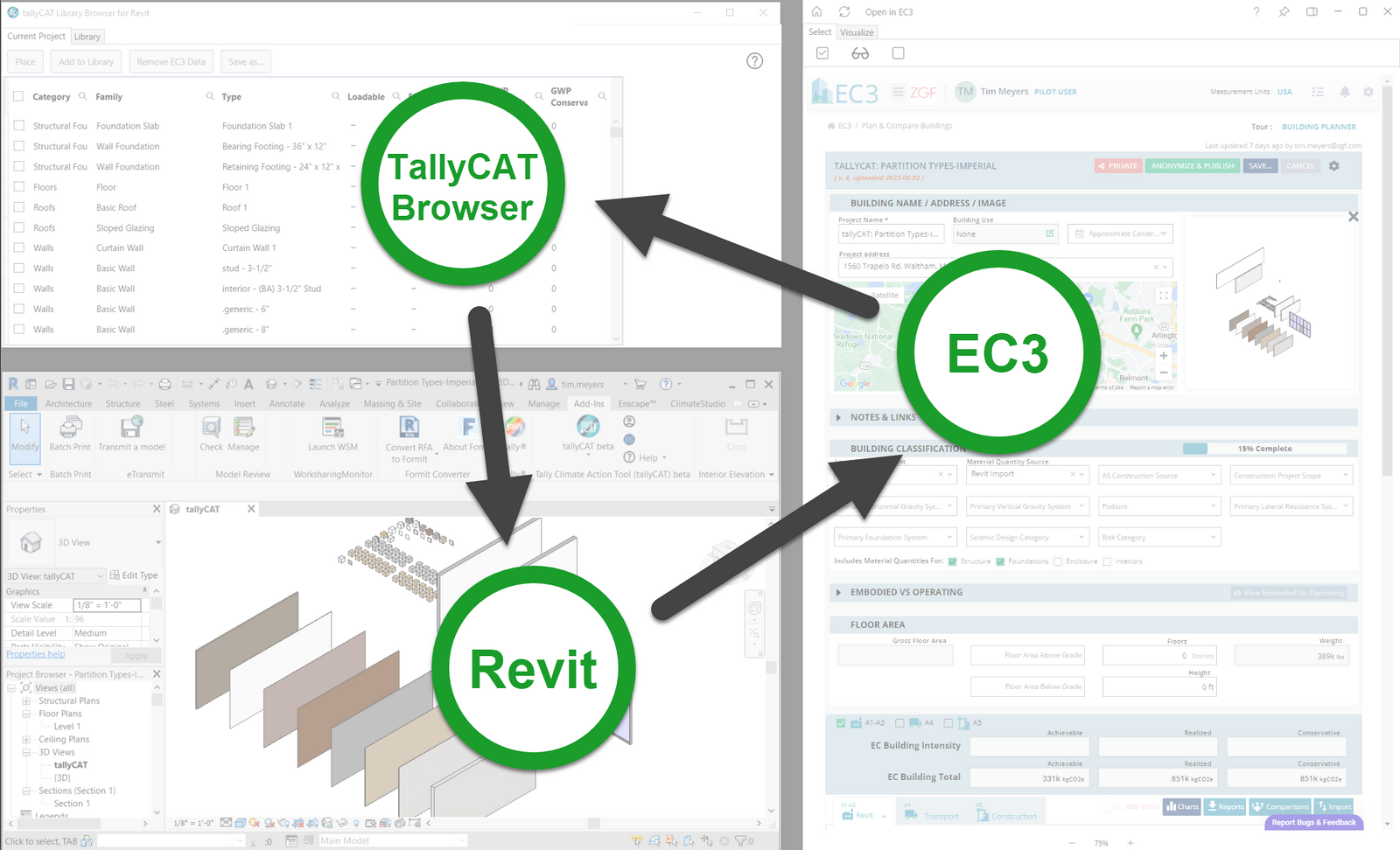Image resolution: width=1400 pixels, height=850 pixels.
Task: Switch to the Library tab
Action: (87, 37)
